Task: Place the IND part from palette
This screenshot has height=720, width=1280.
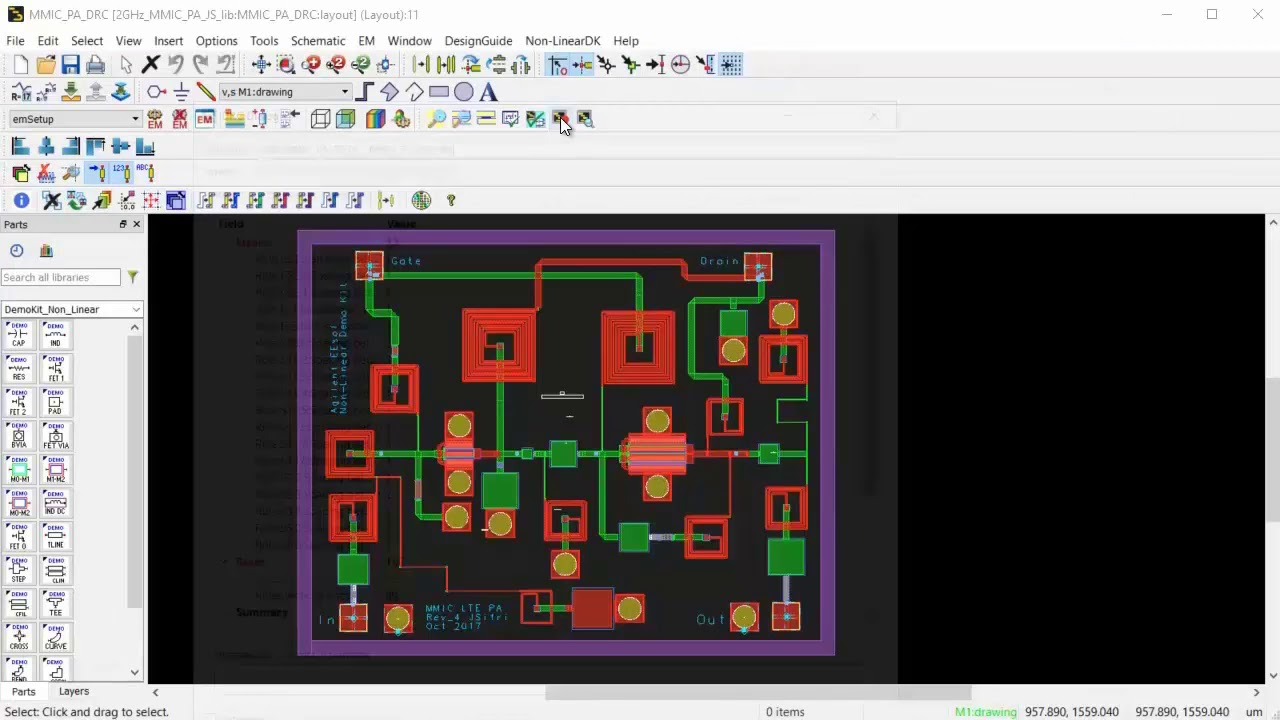Action: tap(55, 335)
